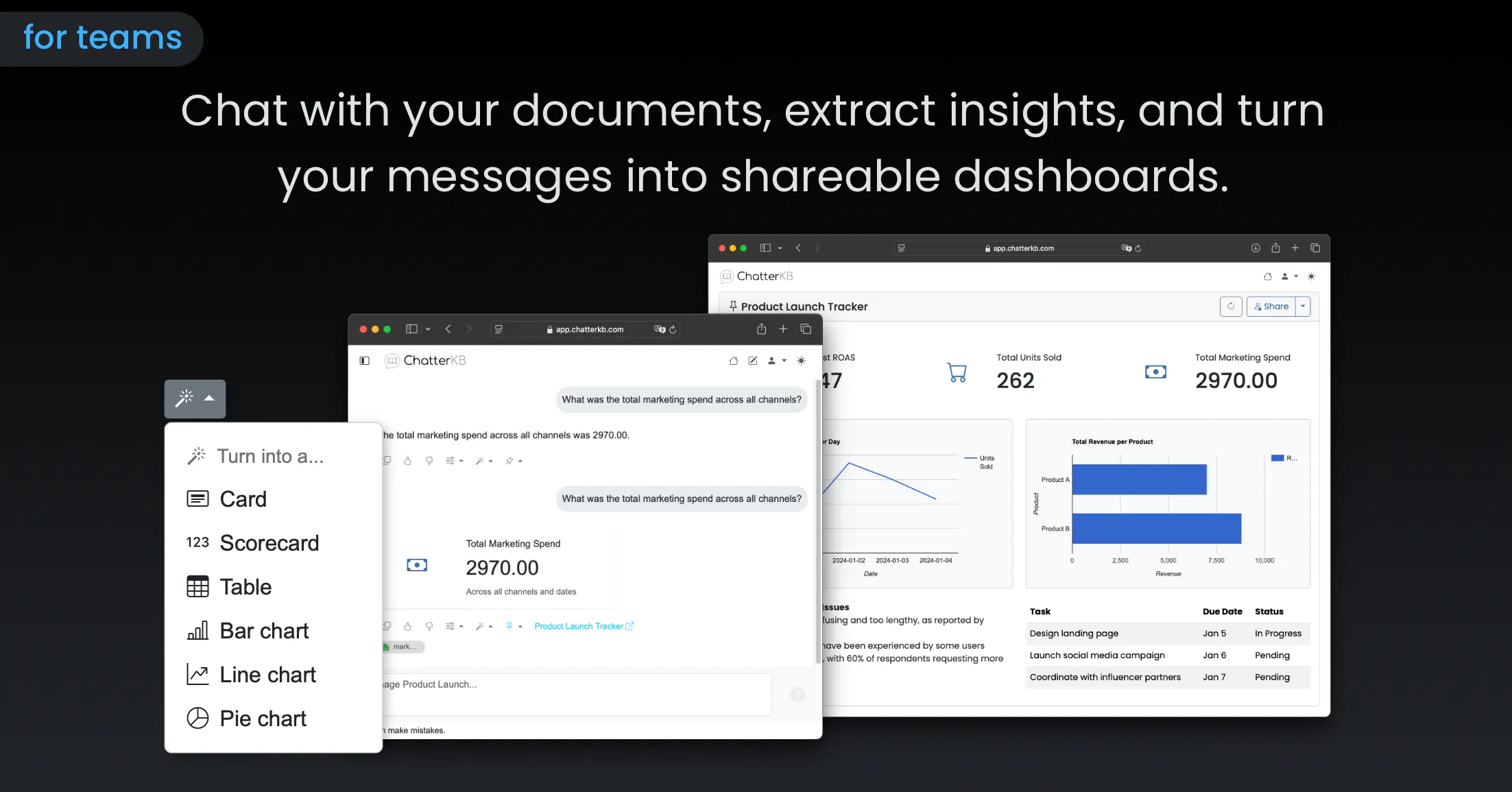The width and height of the screenshot is (1512, 792).
Task: Thumbs down the first answer
Action: coord(429,461)
